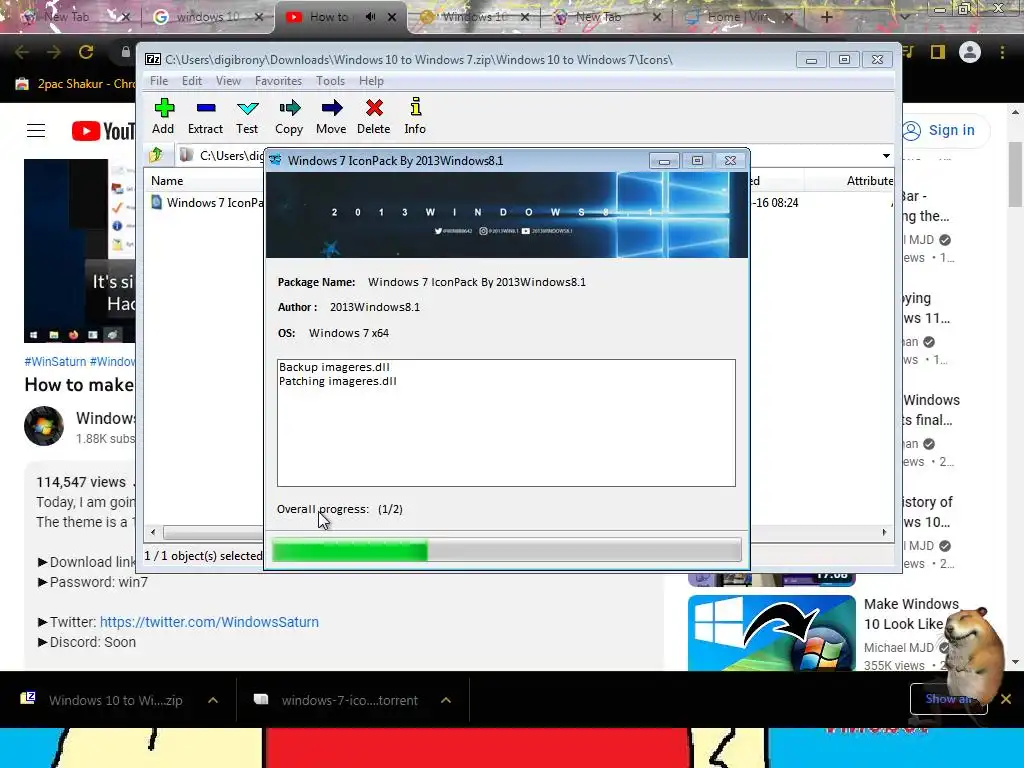Run Test from the 7-Zip toolbar
Screen dimensions: 1024x768
(247, 116)
